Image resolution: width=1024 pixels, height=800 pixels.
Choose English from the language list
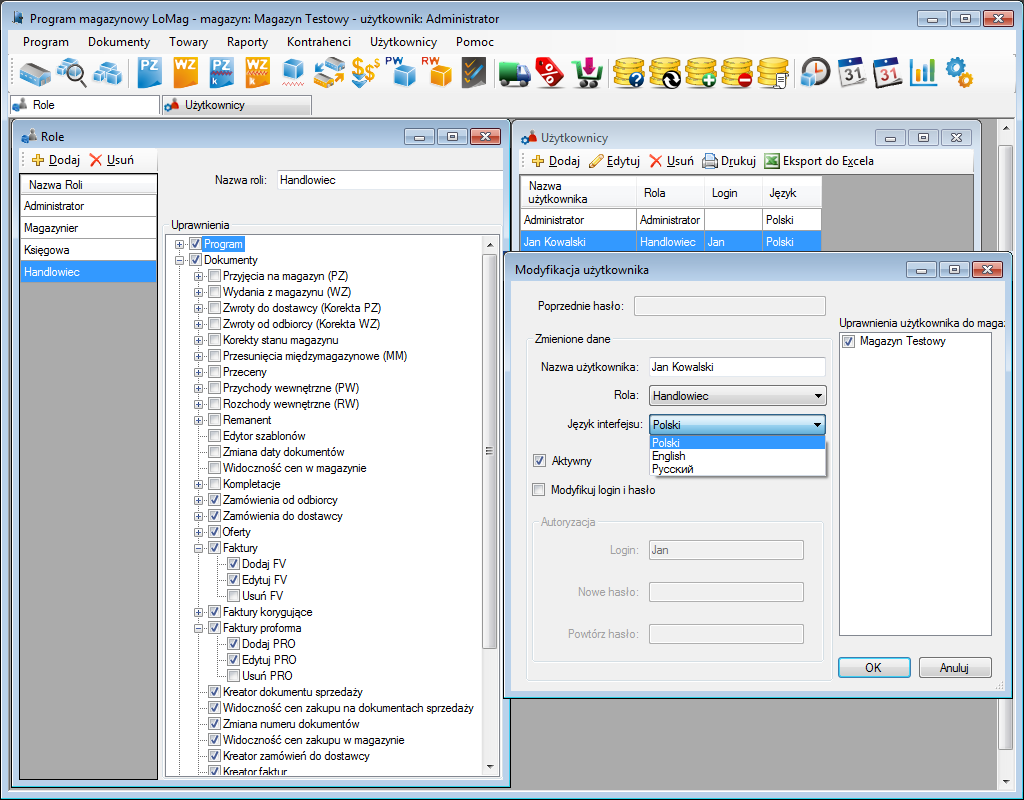(x=669, y=456)
